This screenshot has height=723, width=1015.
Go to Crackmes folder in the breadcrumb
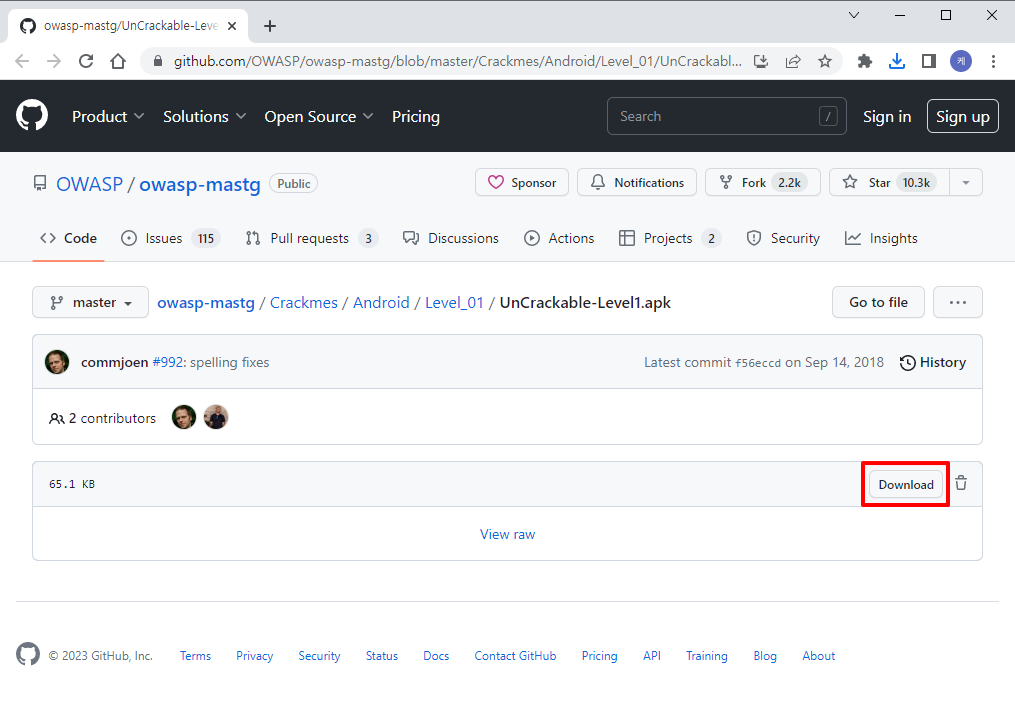pos(304,302)
